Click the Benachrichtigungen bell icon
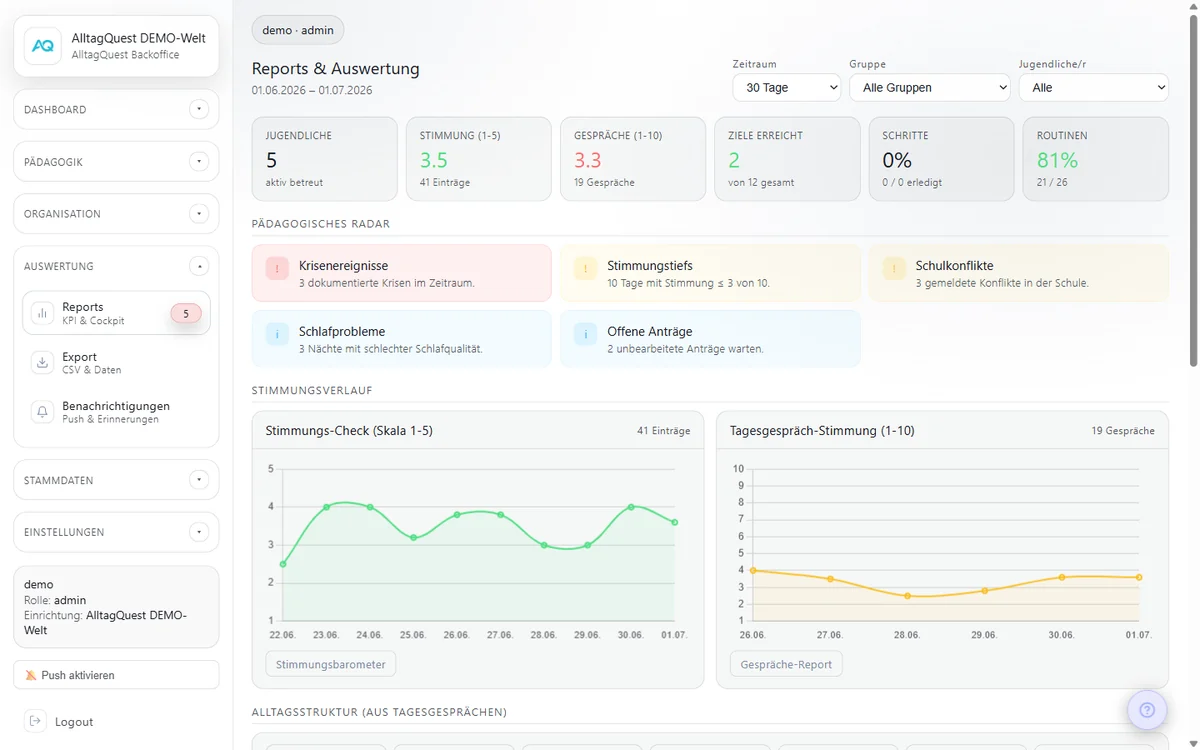Viewport: 1200px width, 750px height. click(43, 412)
